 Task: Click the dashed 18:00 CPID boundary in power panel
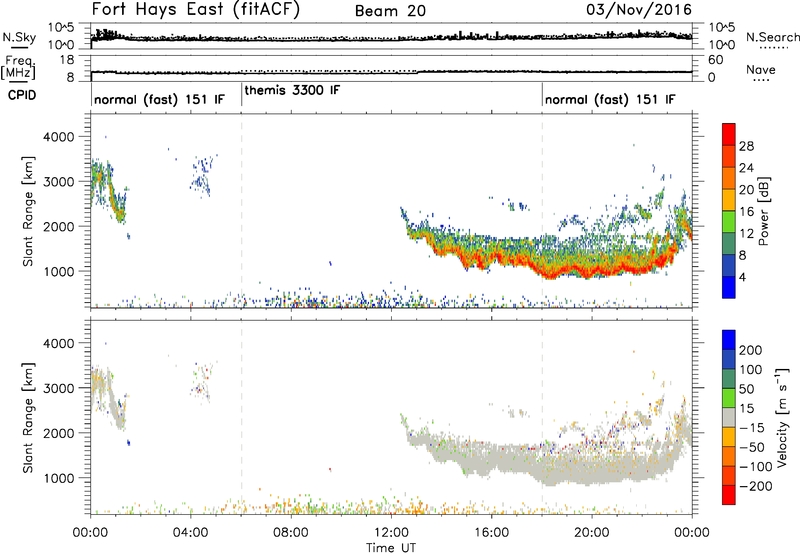[542, 211]
